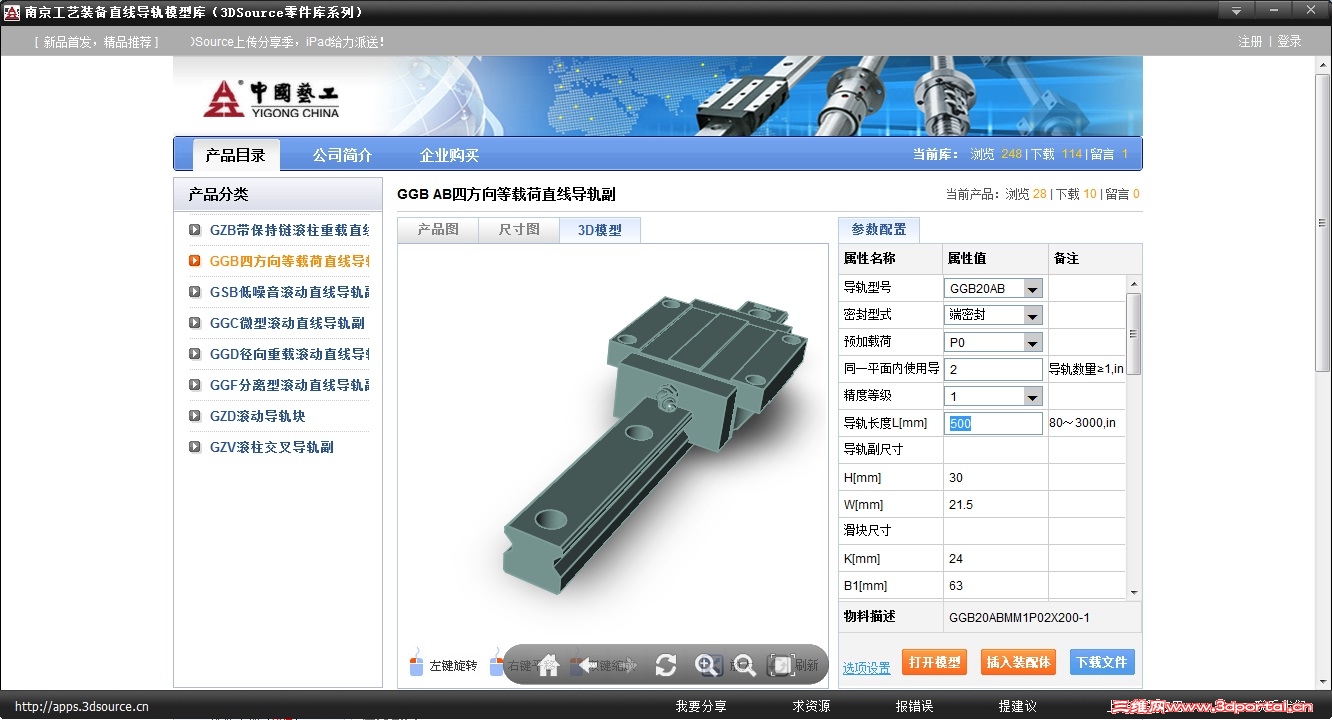
Task: Click the 新品首发，精品推荐 banner text
Action: pyautogui.click(x=97, y=42)
